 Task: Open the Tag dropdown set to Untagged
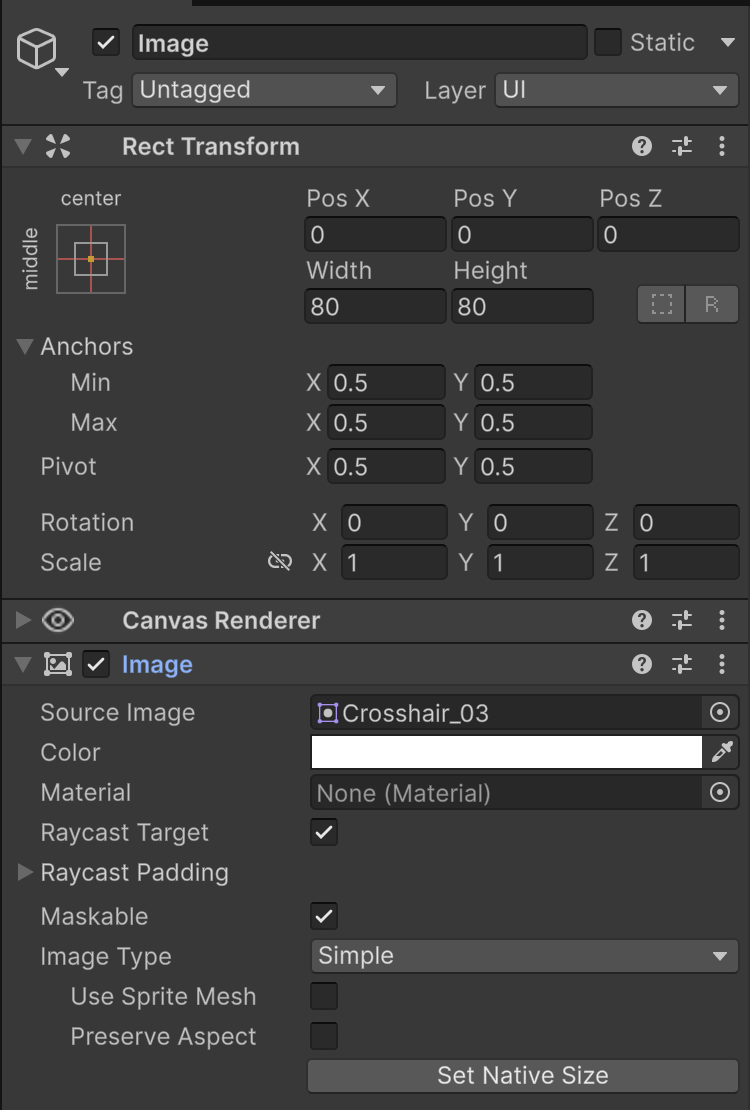264,90
